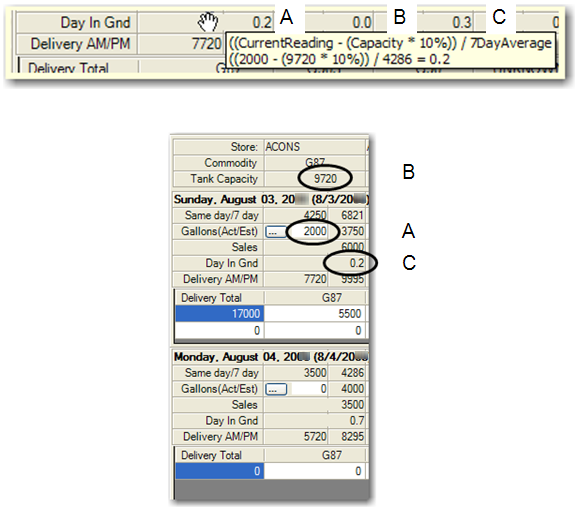Click the ellipsis button in Monday Gallons row

point(276,389)
